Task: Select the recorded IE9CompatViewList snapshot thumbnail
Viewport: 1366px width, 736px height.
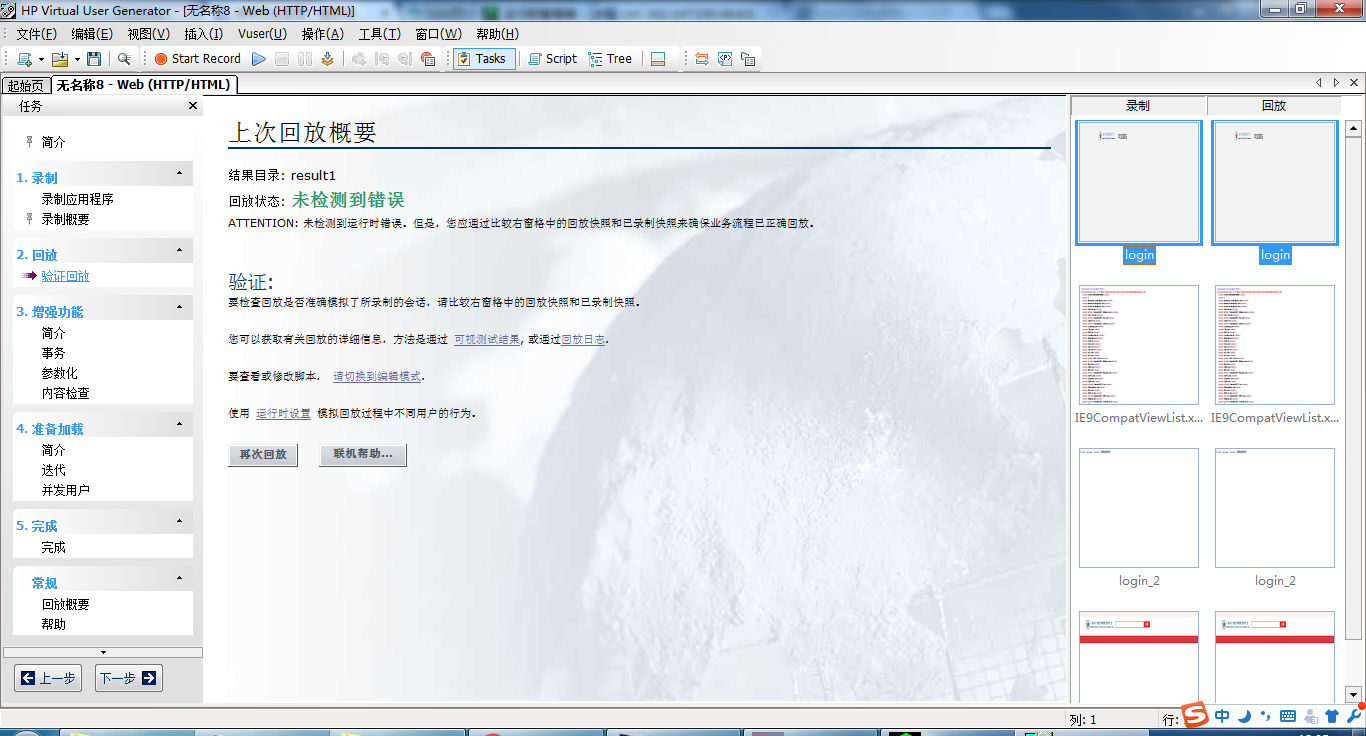Action: click(1139, 345)
